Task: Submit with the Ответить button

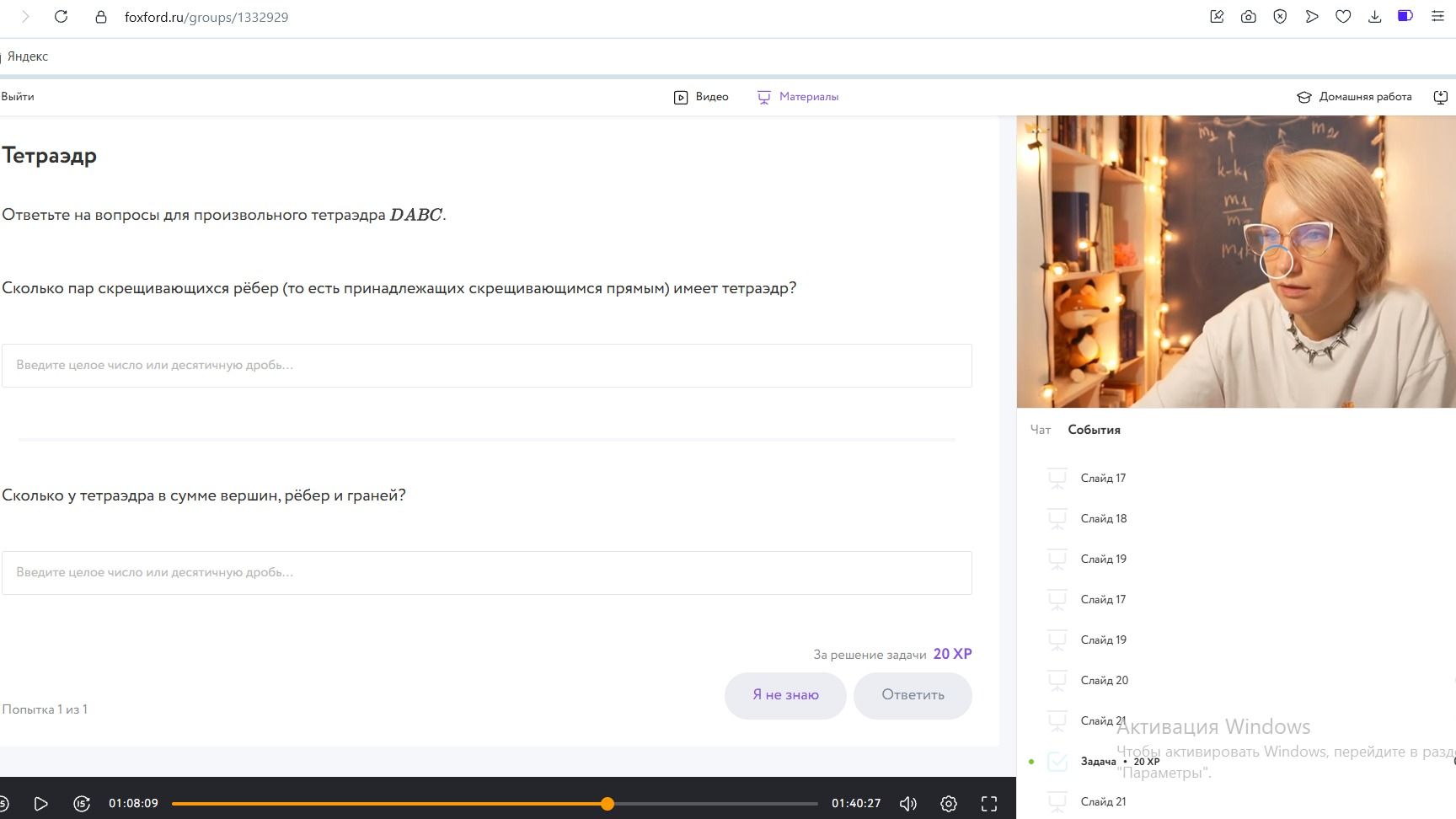Action: coord(913,695)
